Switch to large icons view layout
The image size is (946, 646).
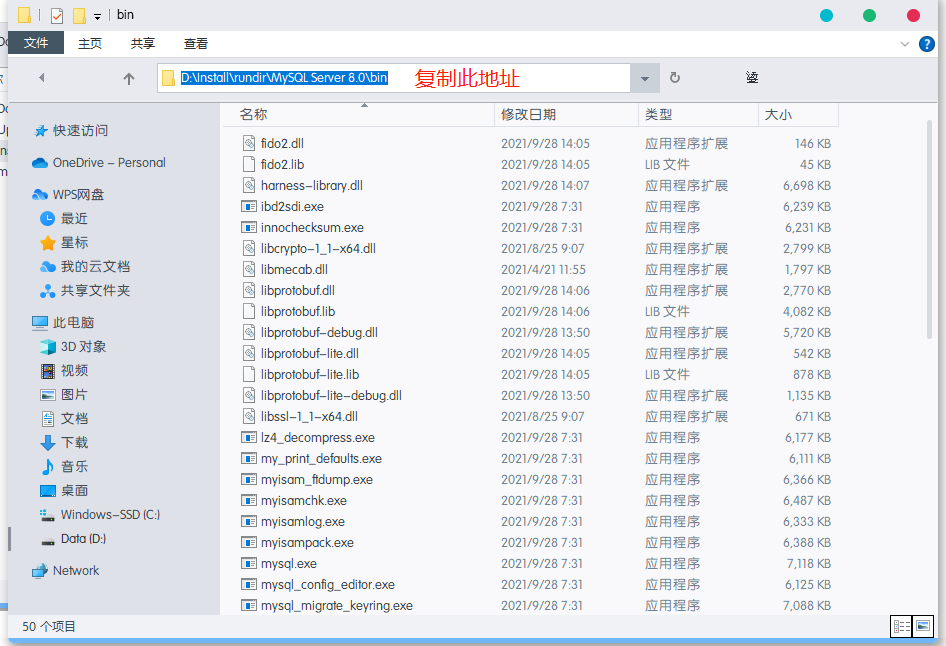click(923, 627)
